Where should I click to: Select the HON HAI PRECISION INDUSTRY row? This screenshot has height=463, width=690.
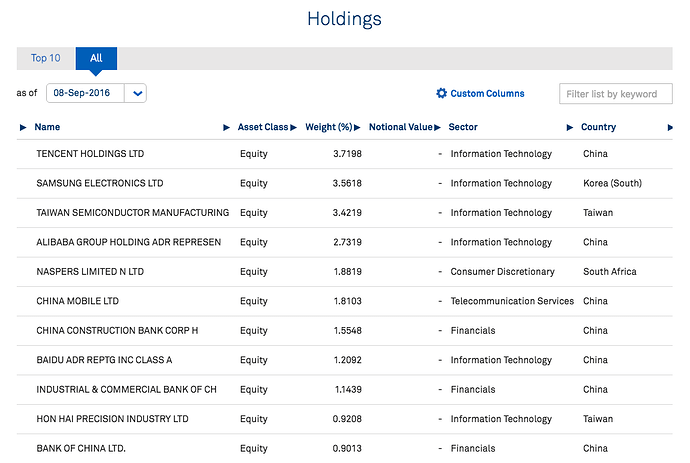(112, 419)
